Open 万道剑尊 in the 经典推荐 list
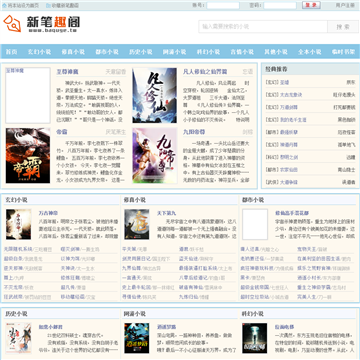This screenshot has width=360, height=360. (289, 107)
